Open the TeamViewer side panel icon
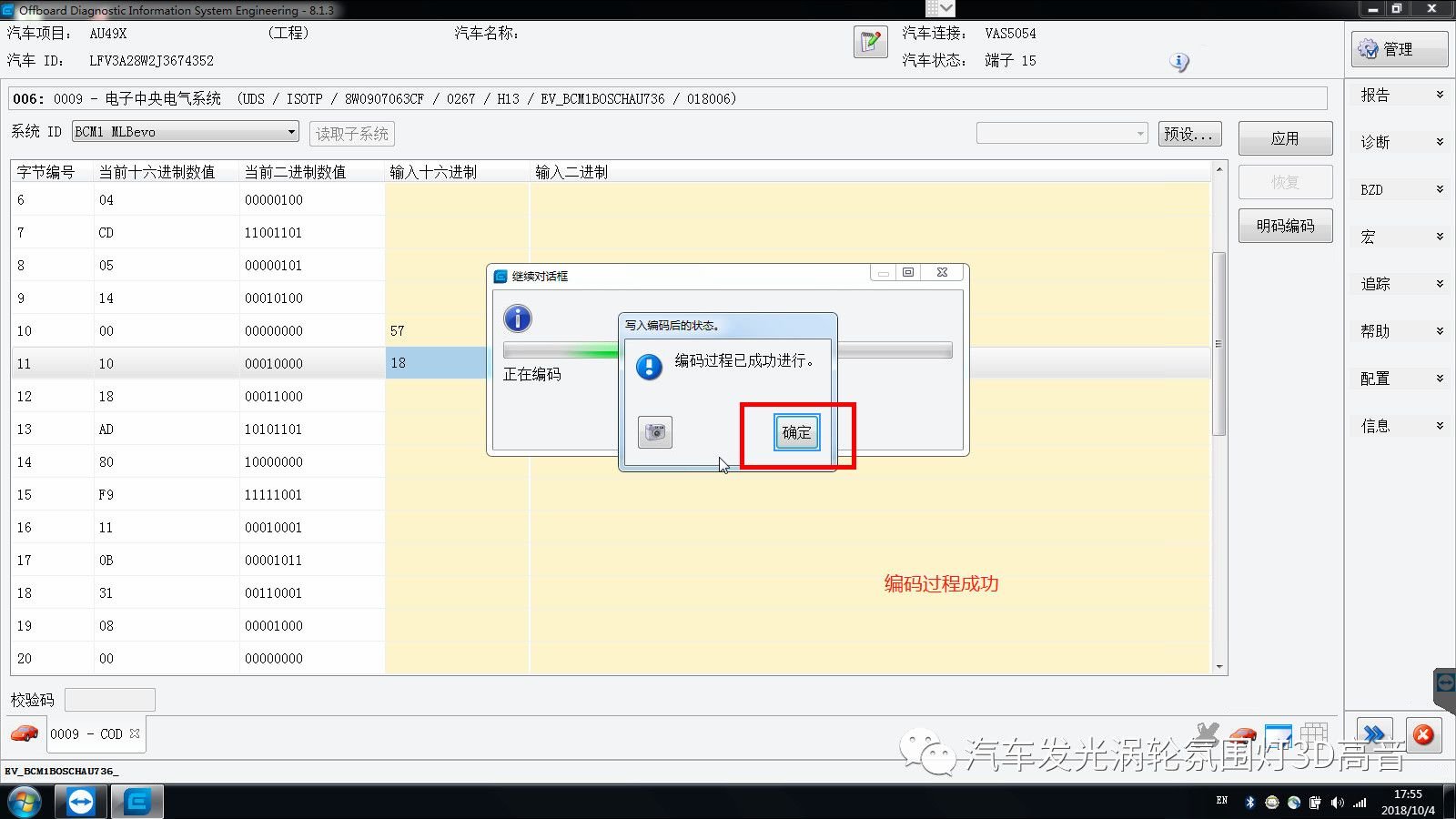The image size is (1456, 819). pyautogui.click(x=1444, y=682)
